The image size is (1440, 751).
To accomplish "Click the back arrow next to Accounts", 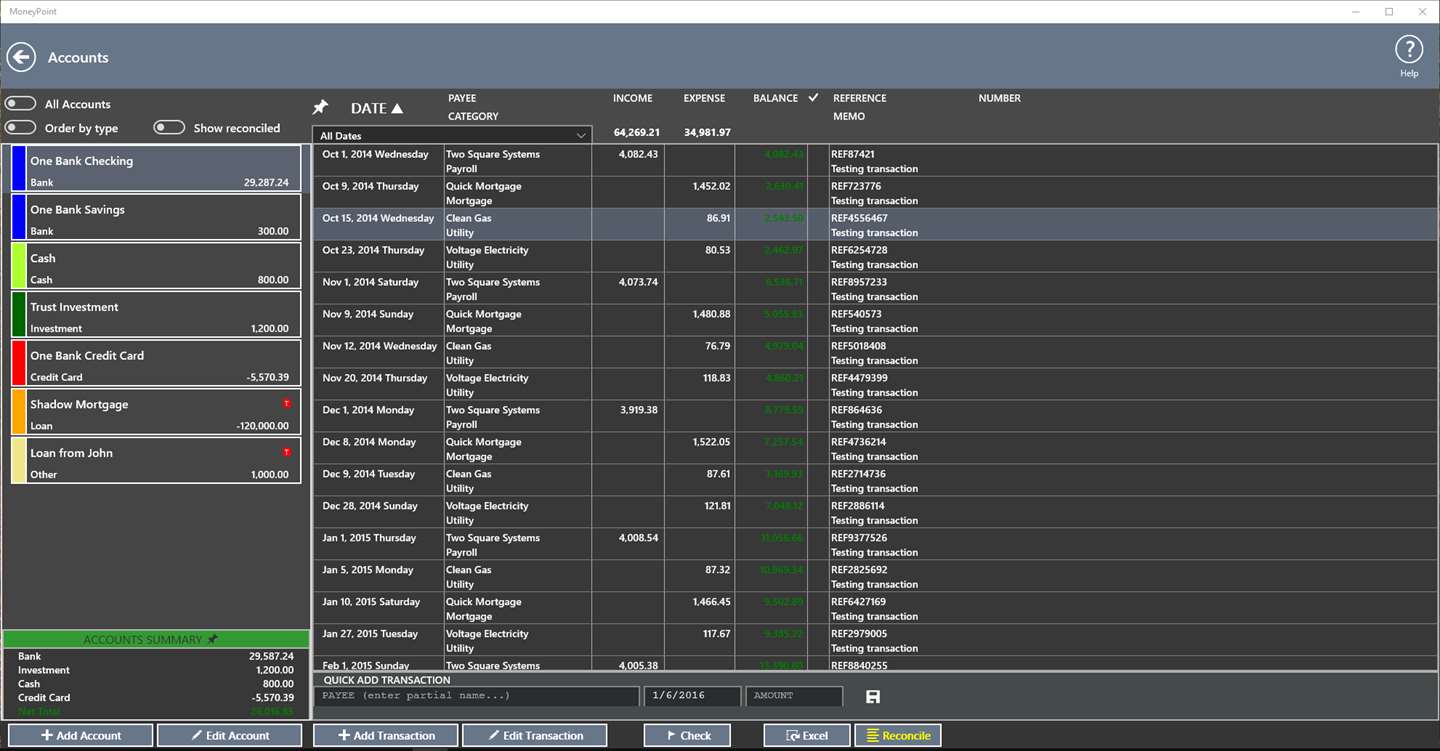I will [21, 57].
